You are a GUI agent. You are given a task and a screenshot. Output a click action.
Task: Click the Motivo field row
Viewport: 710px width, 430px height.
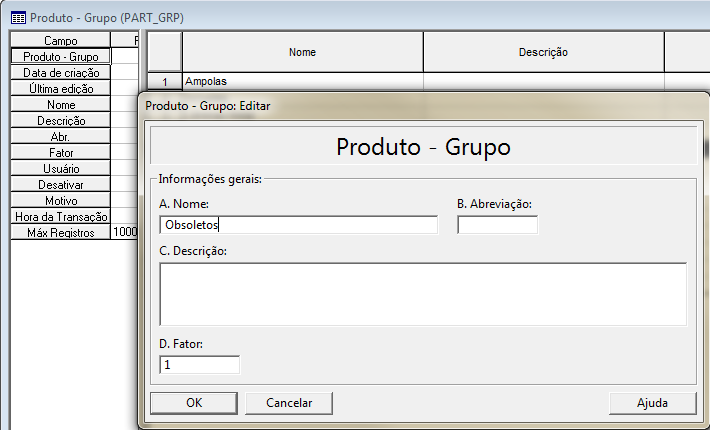[61, 201]
